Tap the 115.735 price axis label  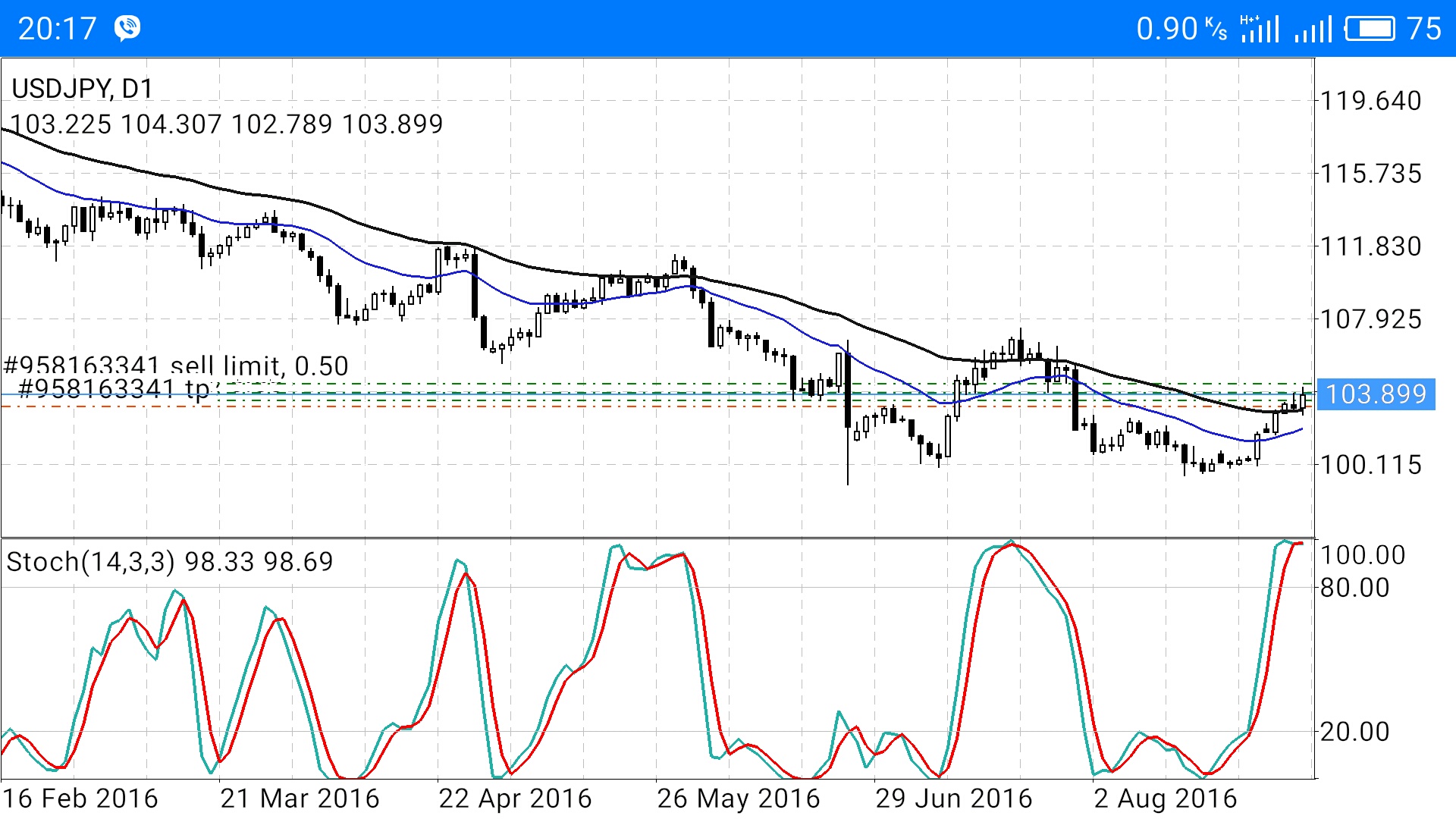[x=1371, y=174]
